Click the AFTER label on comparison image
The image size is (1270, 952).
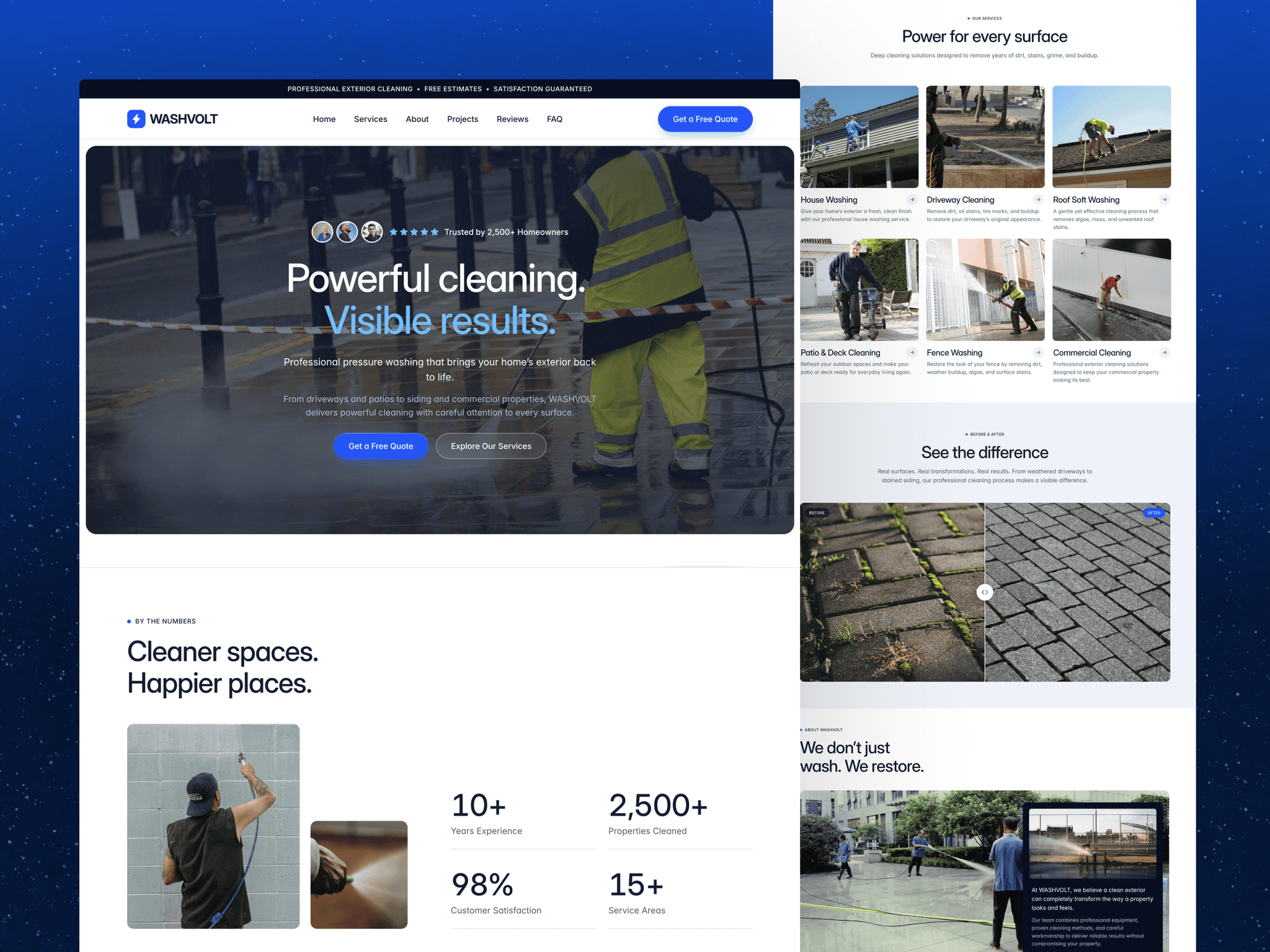point(1154,513)
